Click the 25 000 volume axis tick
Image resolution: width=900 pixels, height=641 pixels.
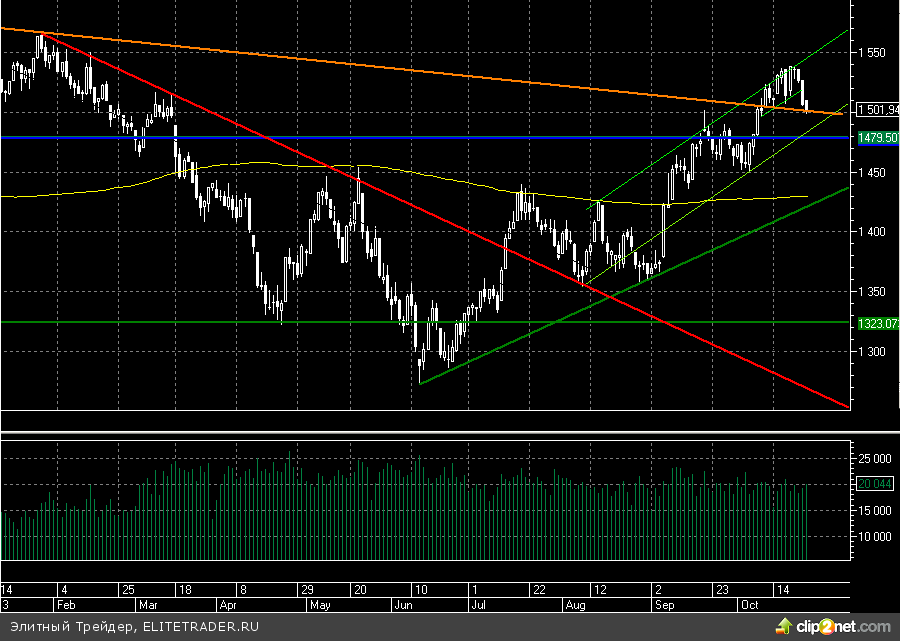[874, 458]
